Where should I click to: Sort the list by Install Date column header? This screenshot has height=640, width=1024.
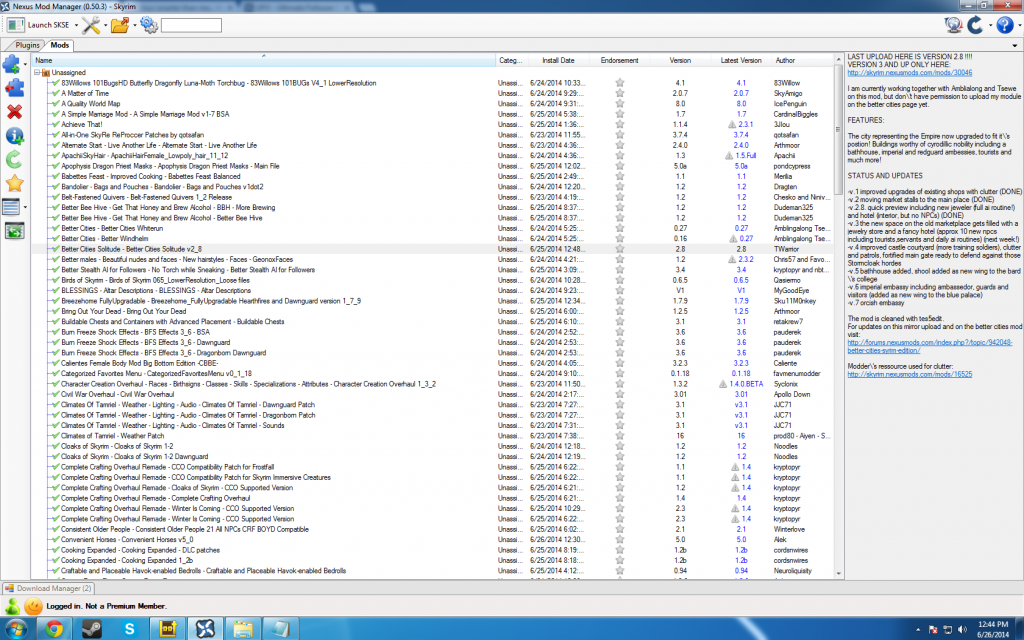558,61
